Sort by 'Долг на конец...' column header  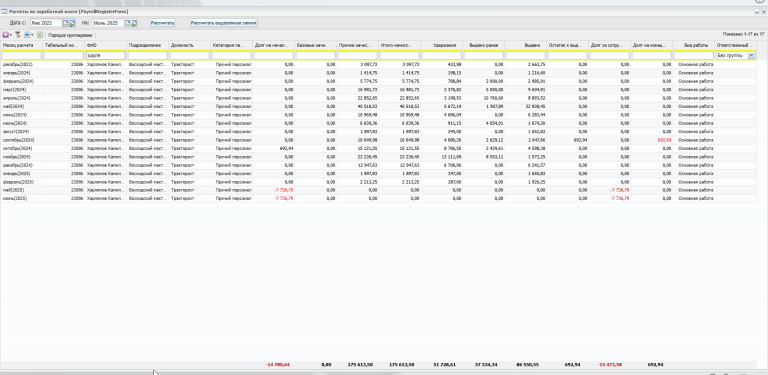651,45
